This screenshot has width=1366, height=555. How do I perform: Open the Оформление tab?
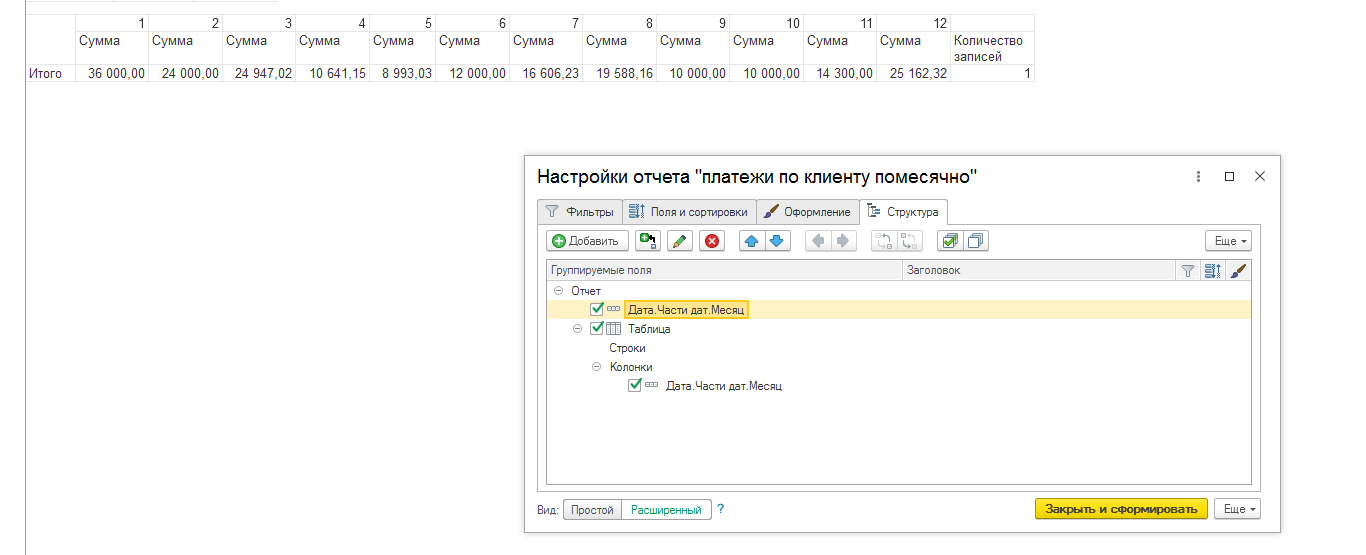[x=808, y=212]
